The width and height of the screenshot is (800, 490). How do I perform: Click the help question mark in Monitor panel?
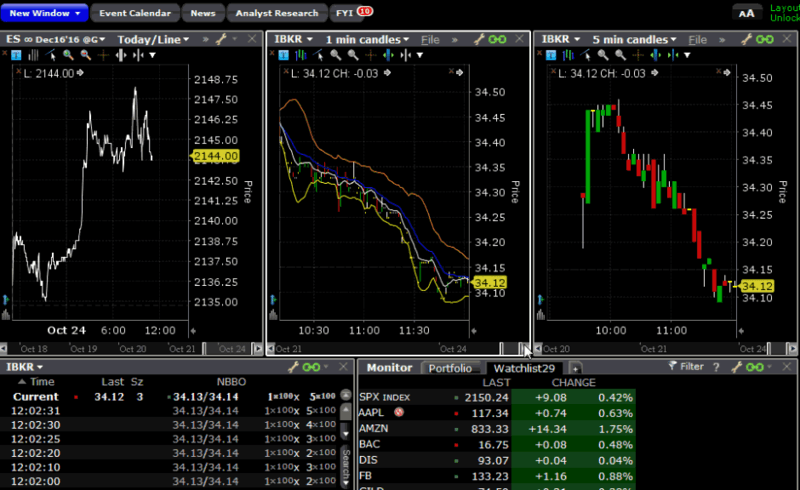pyautogui.click(x=716, y=367)
